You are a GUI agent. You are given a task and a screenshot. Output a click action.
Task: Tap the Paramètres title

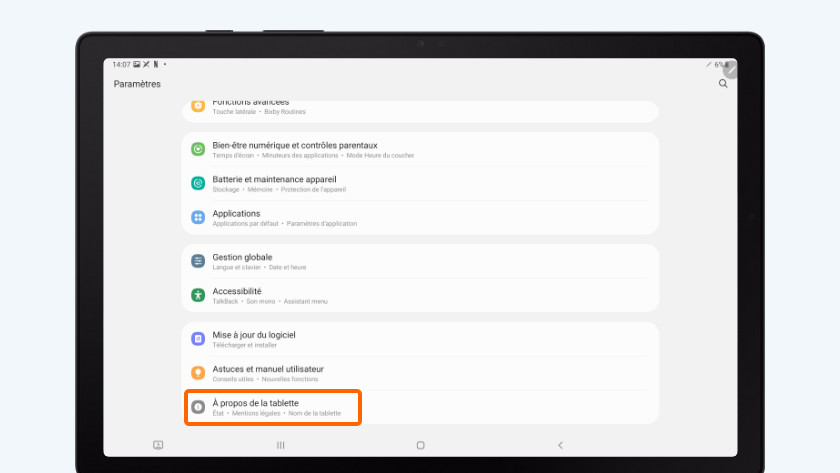[137, 84]
